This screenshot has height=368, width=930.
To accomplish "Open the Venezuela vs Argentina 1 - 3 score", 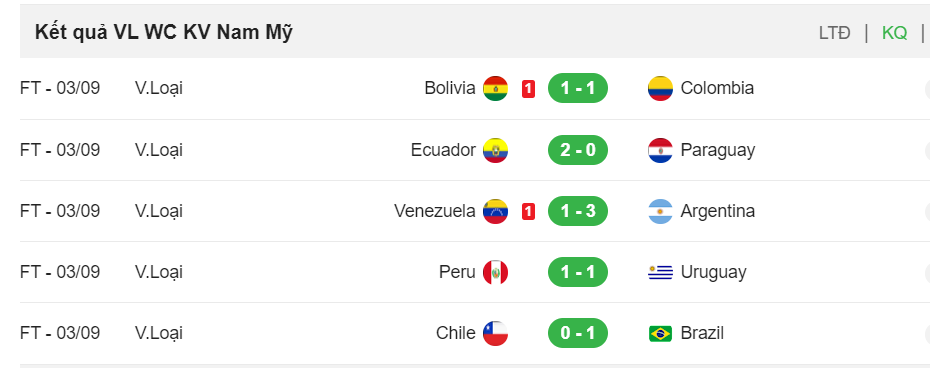I will click(x=578, y=211).
